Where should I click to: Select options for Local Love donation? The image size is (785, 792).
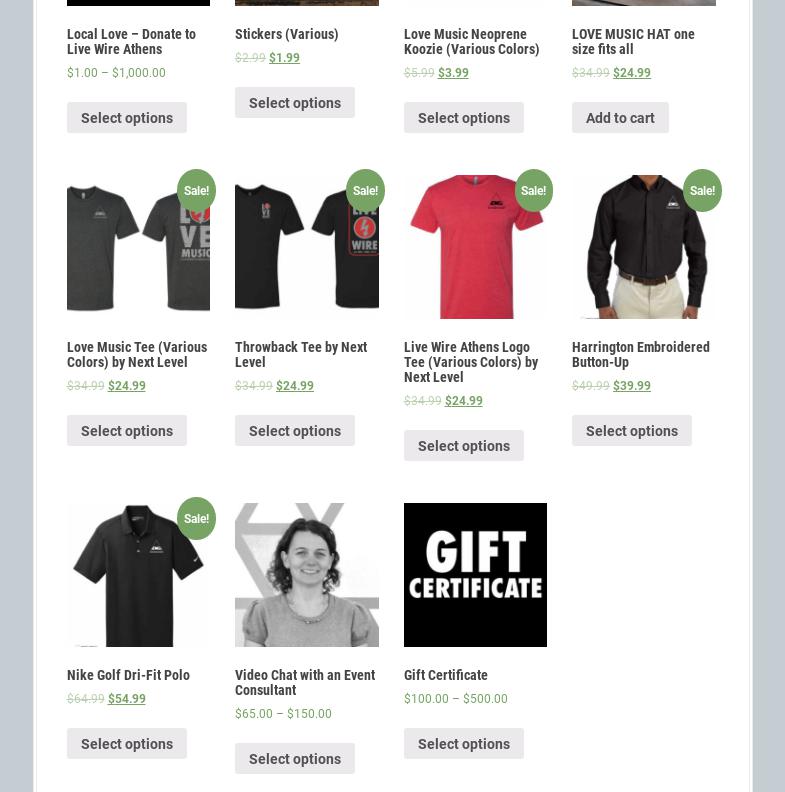point(127,118)
